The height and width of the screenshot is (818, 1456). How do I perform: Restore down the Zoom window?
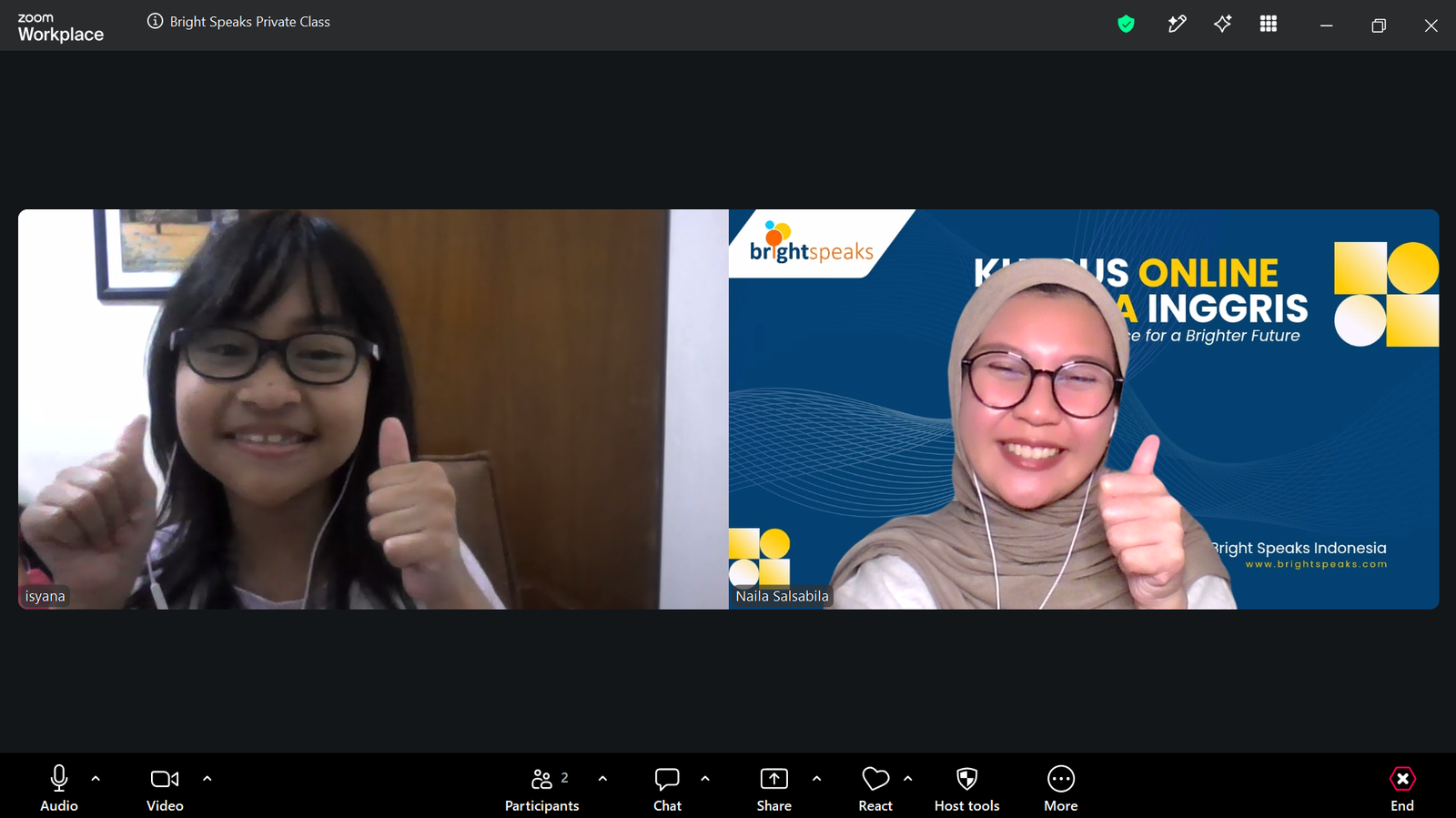pos(1379,25)
